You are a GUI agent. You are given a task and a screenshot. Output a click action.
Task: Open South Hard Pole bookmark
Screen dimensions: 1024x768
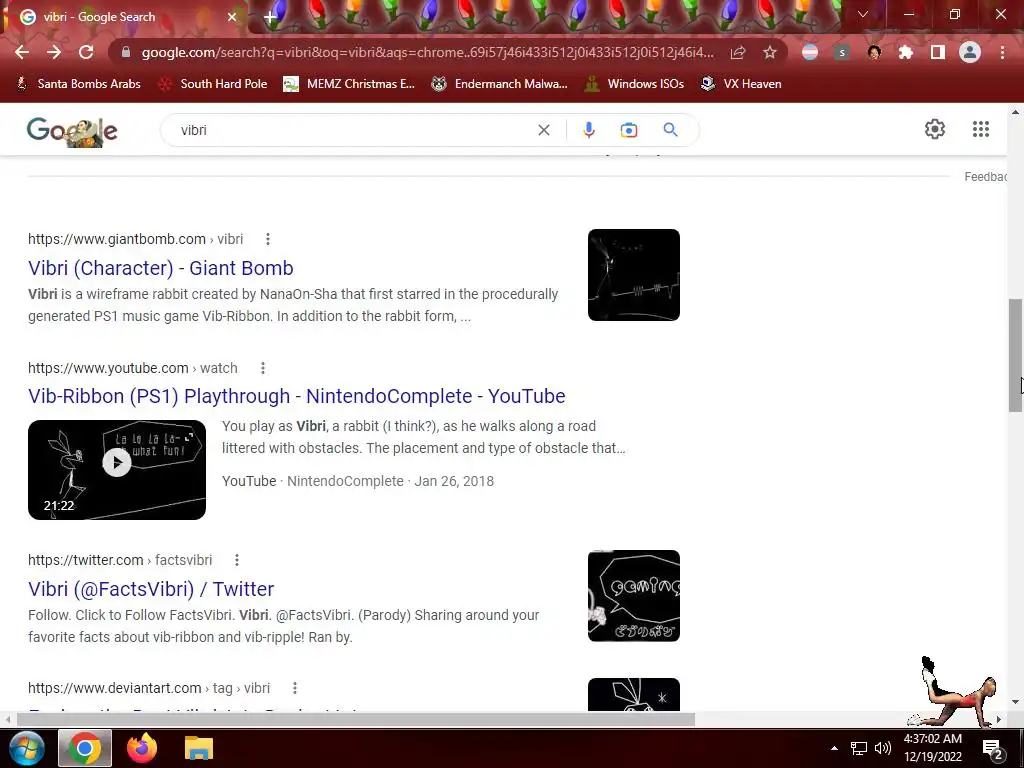point(213,84)
